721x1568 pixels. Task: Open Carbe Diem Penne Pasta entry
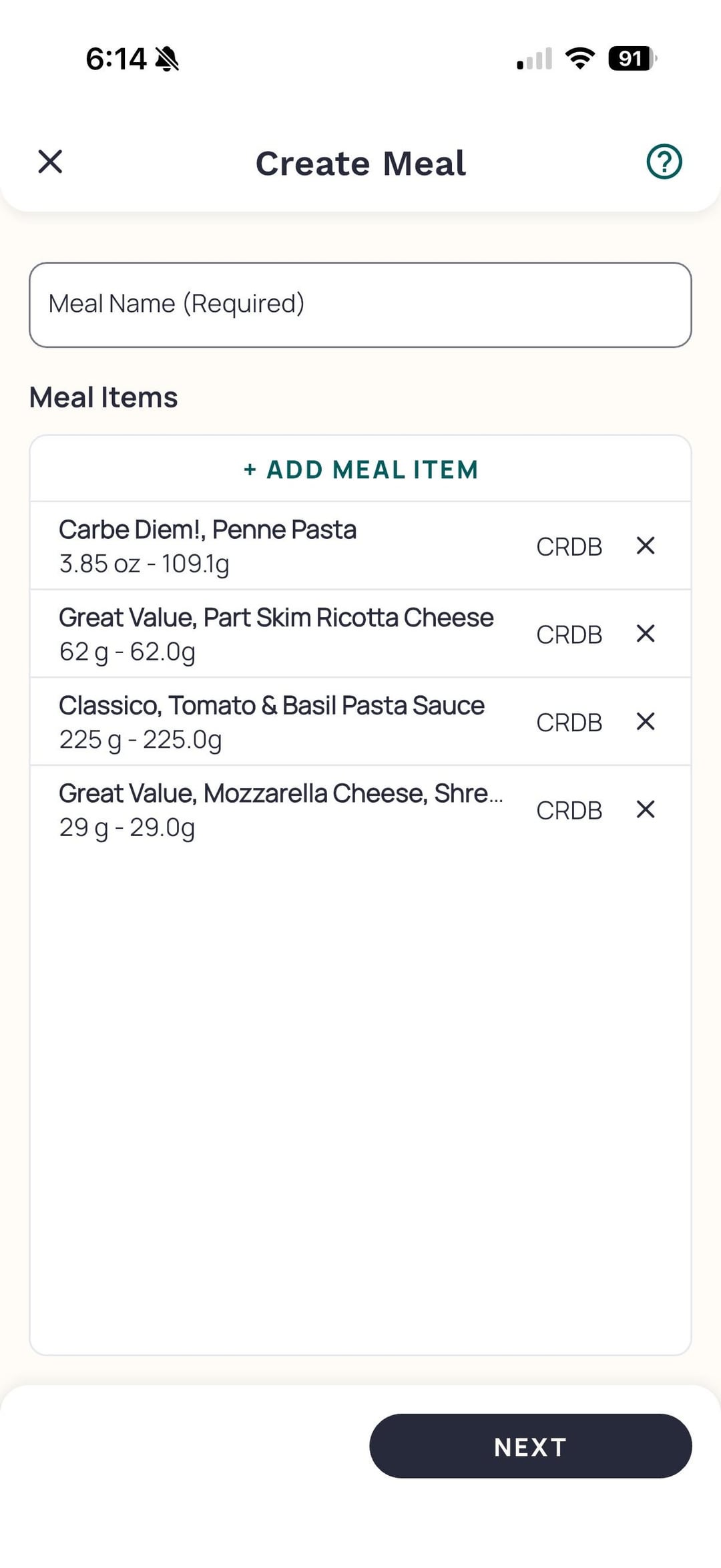(x=267, y=546)
